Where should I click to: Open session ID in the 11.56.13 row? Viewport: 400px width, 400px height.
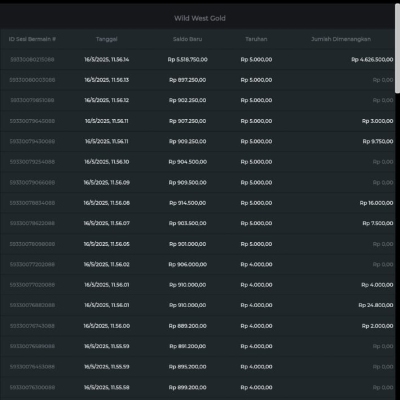[32, 80]
